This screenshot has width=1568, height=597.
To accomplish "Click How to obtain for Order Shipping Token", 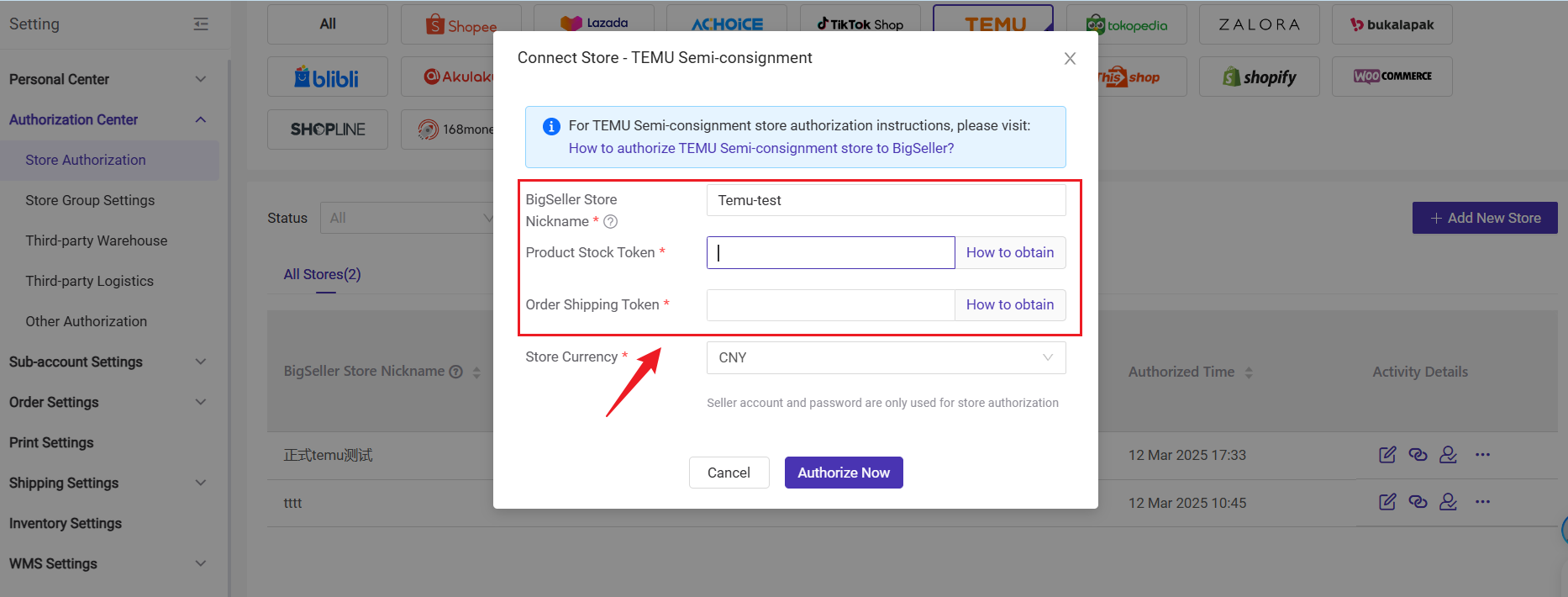I will click(x=1010, y=304).
